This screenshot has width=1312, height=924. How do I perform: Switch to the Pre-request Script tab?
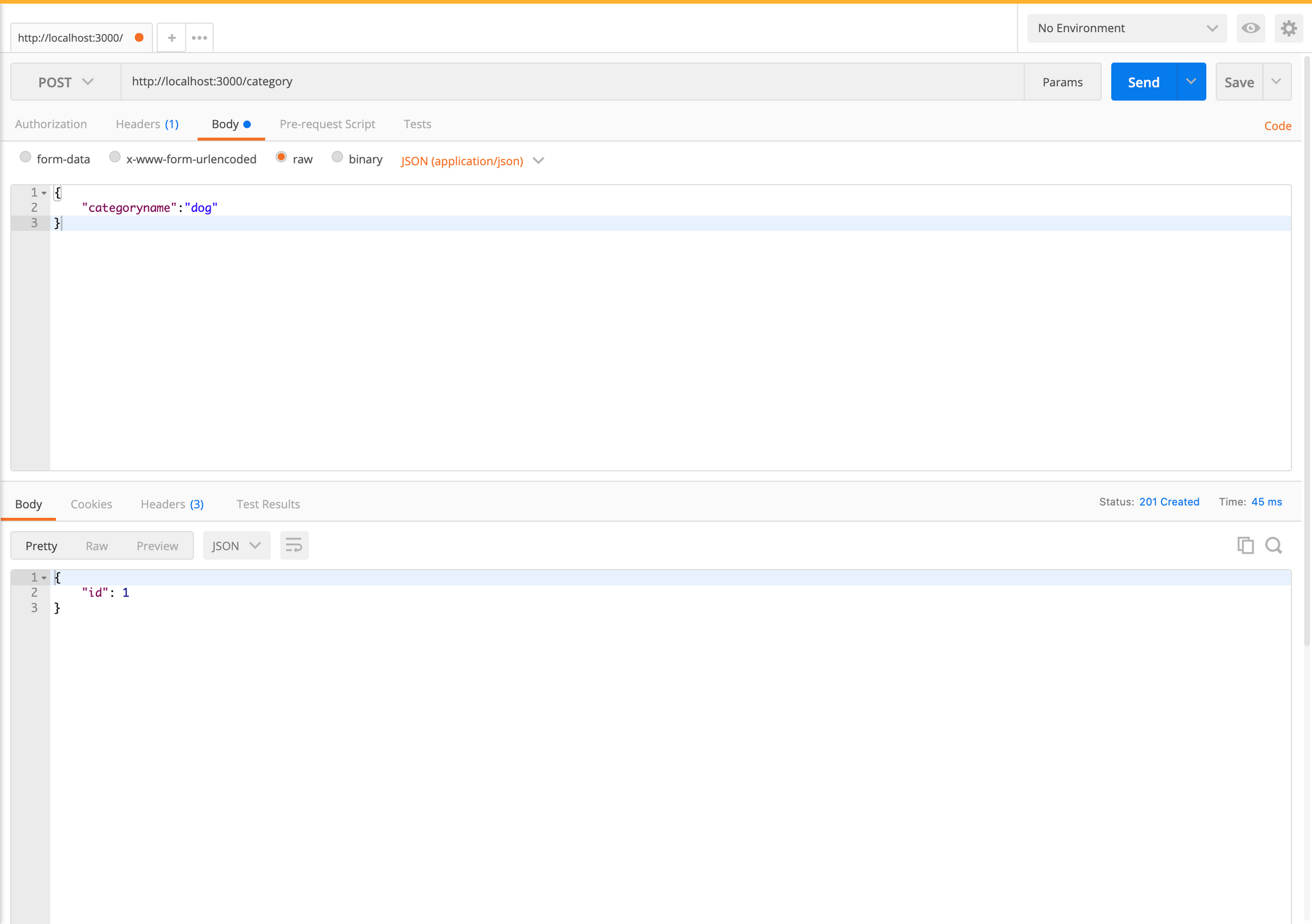pyautogui.click(x=327, y=124)
